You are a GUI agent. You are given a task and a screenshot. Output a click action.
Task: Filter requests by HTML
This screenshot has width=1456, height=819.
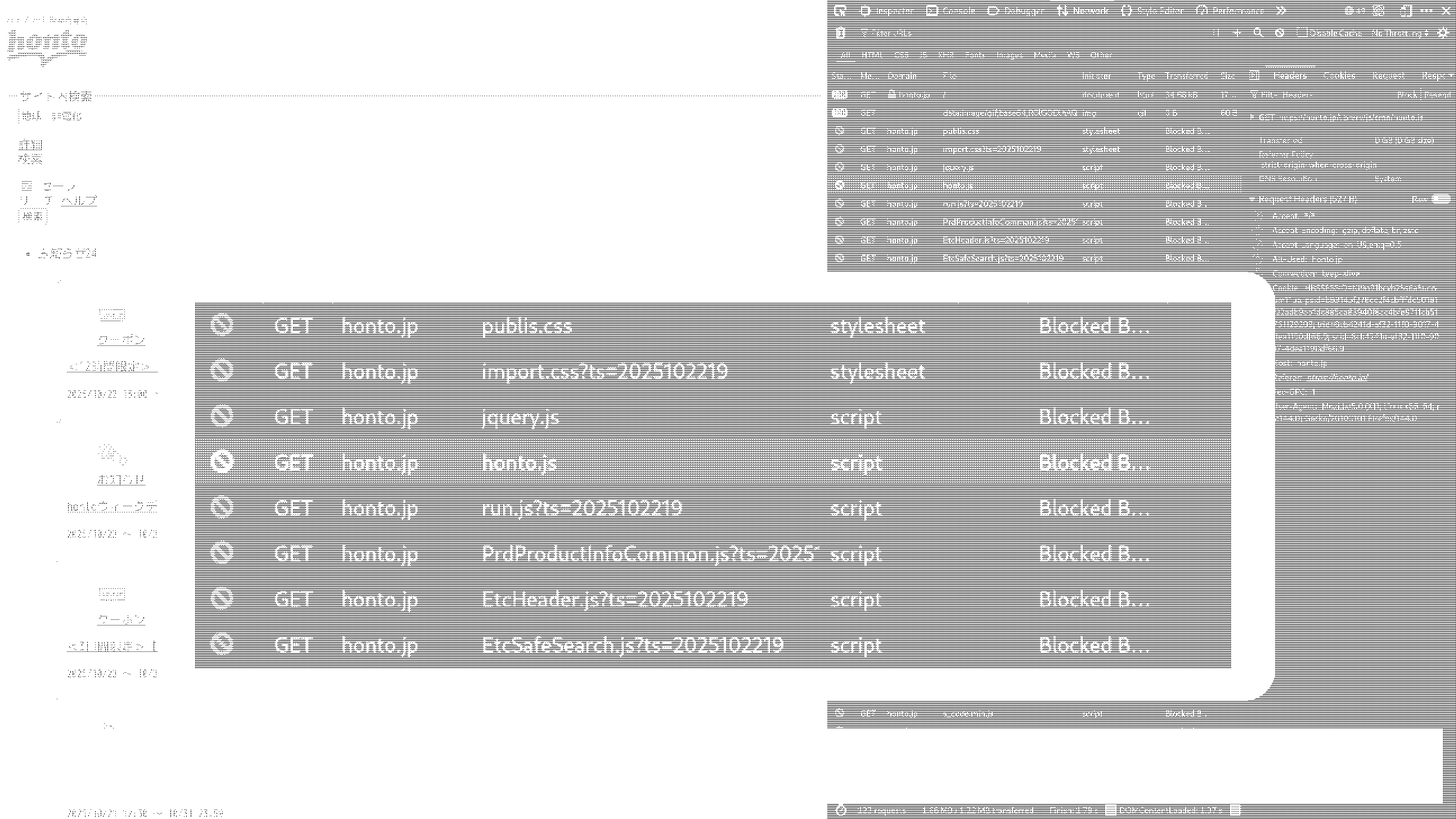(x=871, y=55)
